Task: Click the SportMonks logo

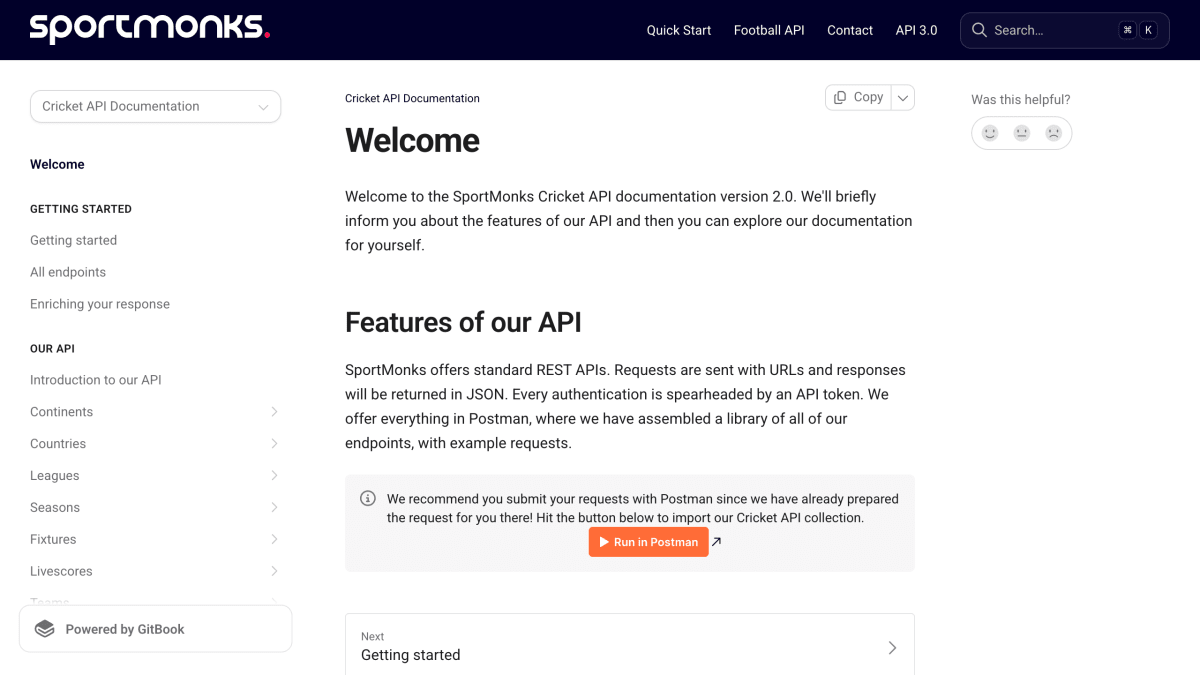Action: (149, 29)
